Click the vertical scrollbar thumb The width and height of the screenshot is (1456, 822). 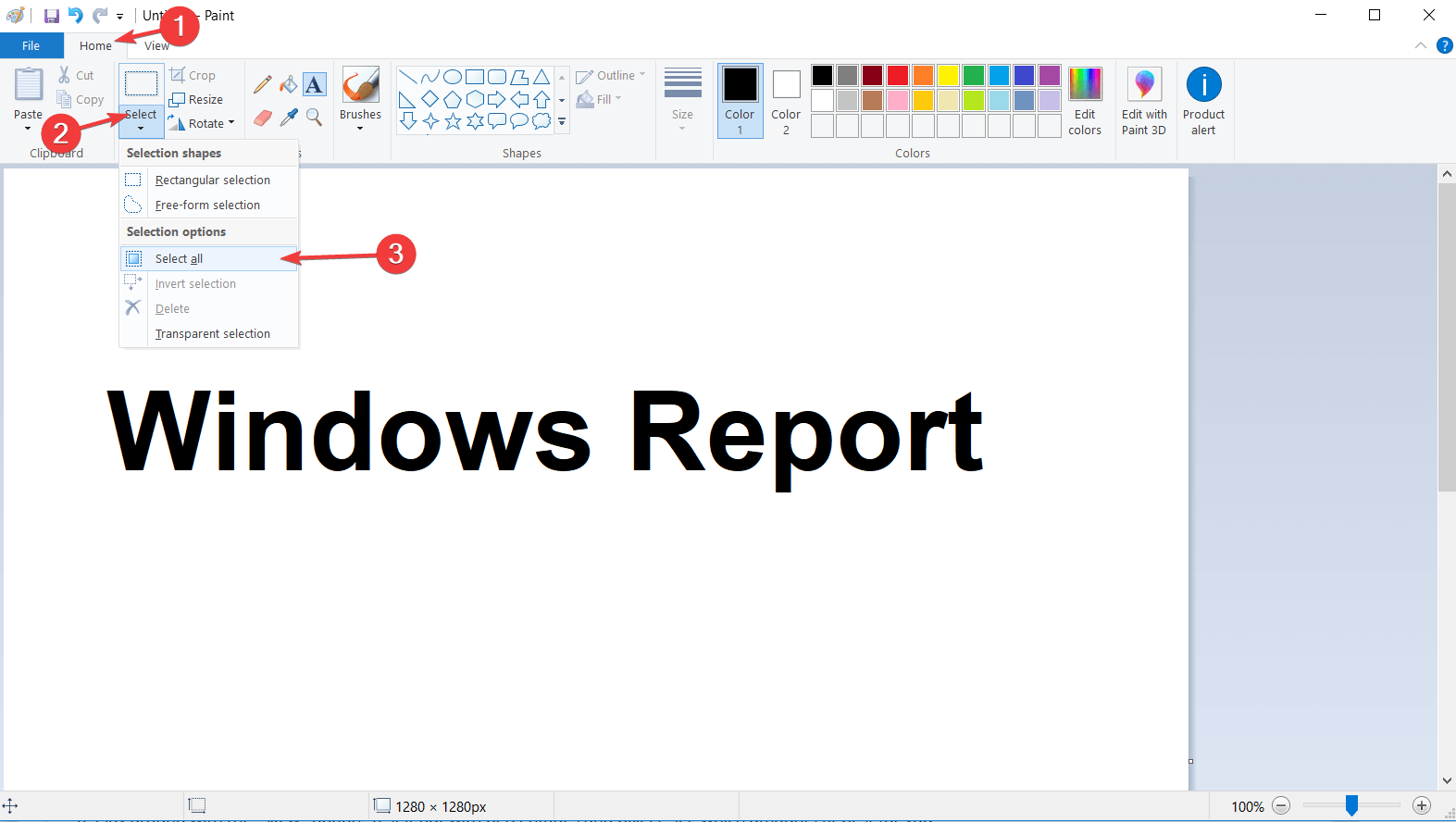[x=1447, y=337]
